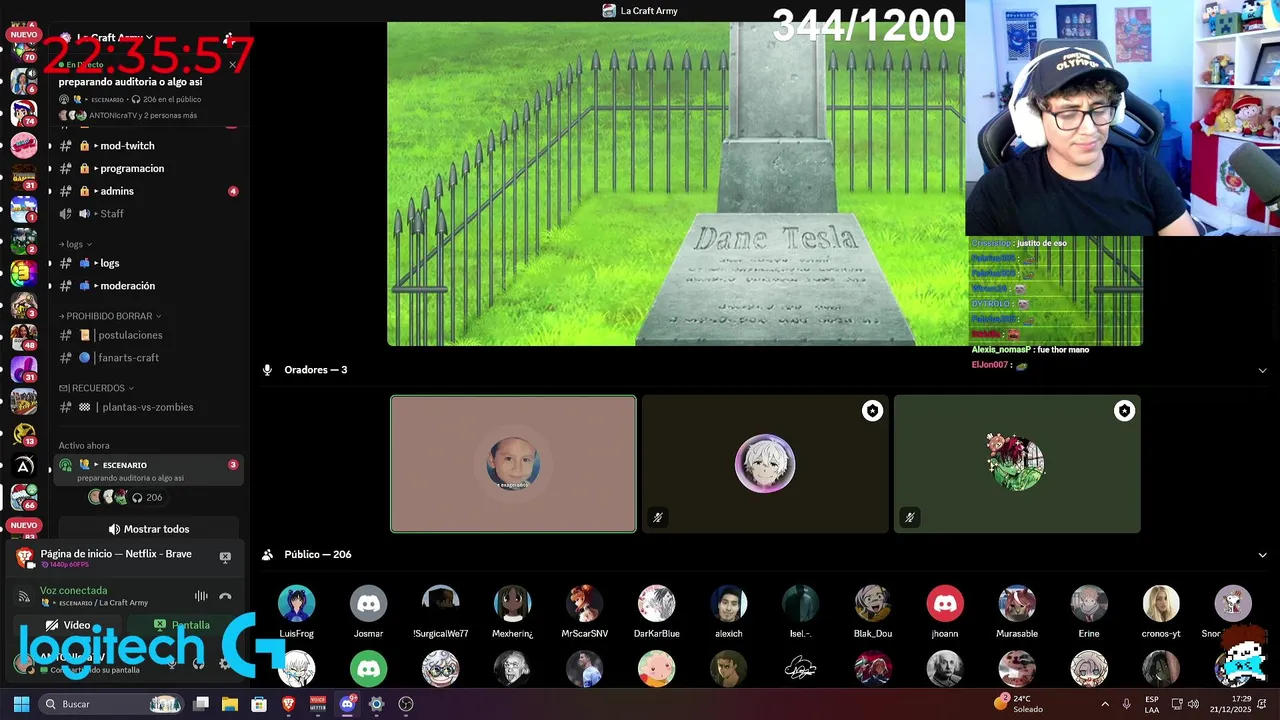Open the programacion channel
This screenshot has height=720, width=1280.
pos(150,168)
